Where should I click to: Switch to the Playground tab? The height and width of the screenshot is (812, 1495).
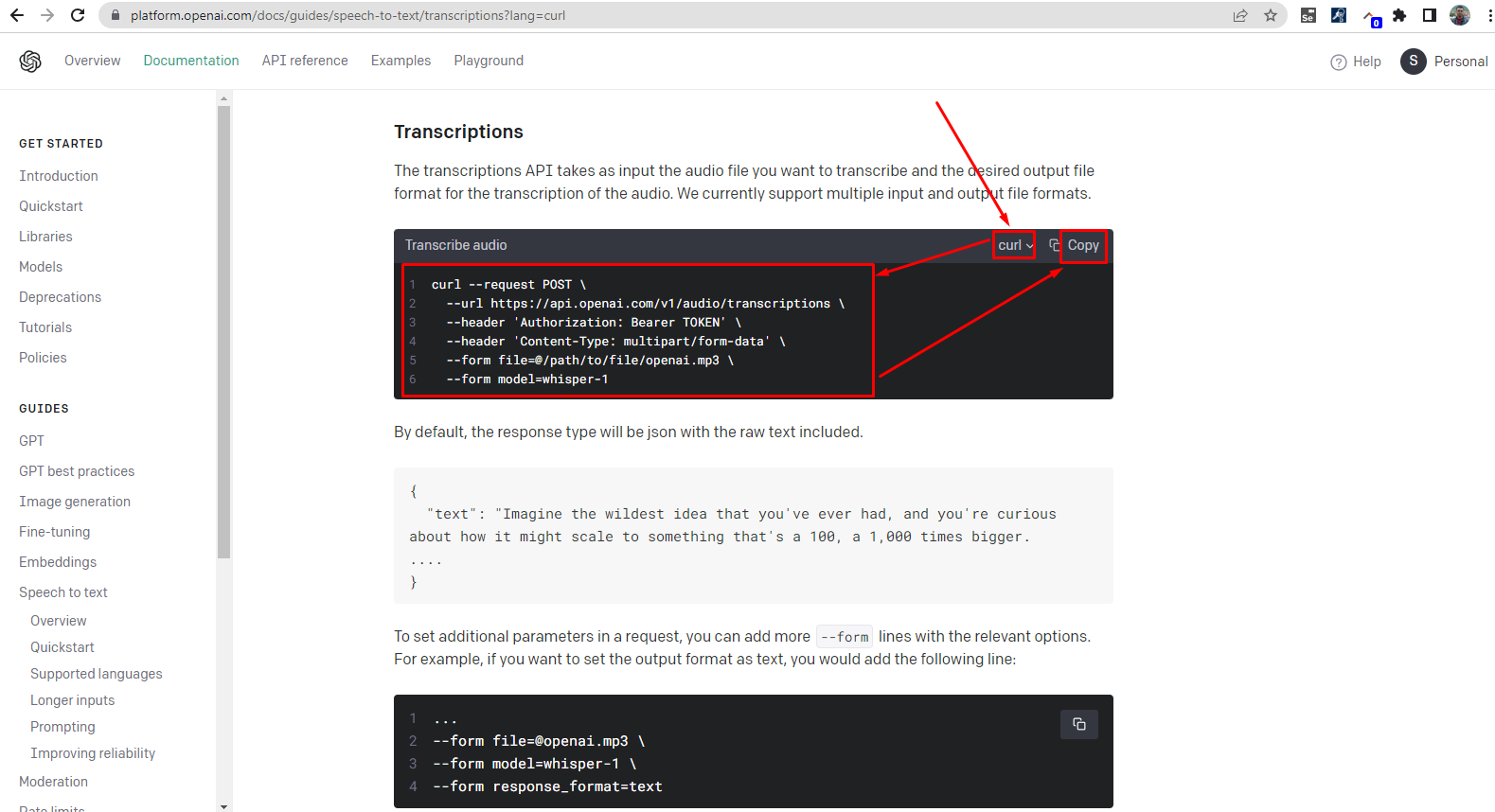[489, 61]
